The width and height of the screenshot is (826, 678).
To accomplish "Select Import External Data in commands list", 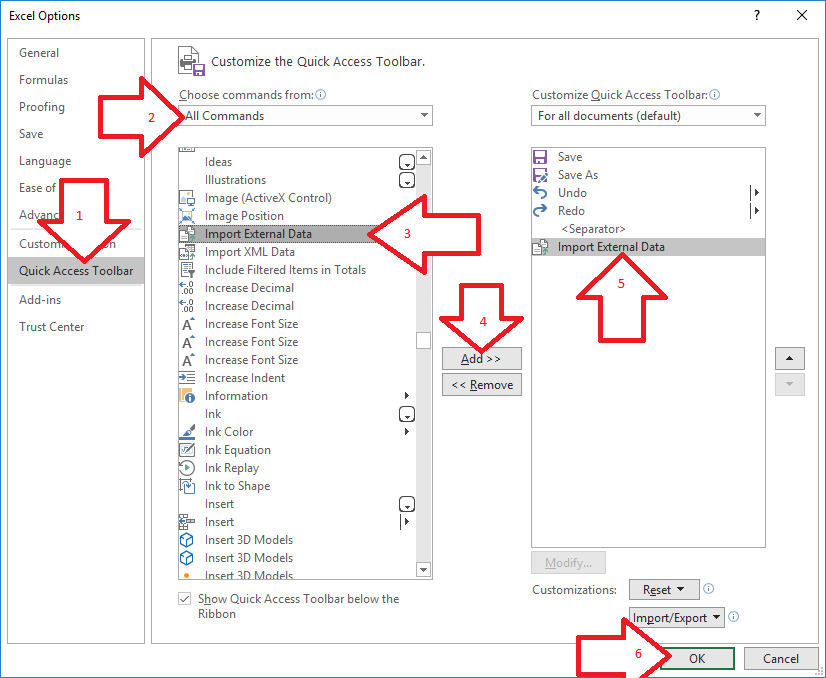I will coord(298,234).
